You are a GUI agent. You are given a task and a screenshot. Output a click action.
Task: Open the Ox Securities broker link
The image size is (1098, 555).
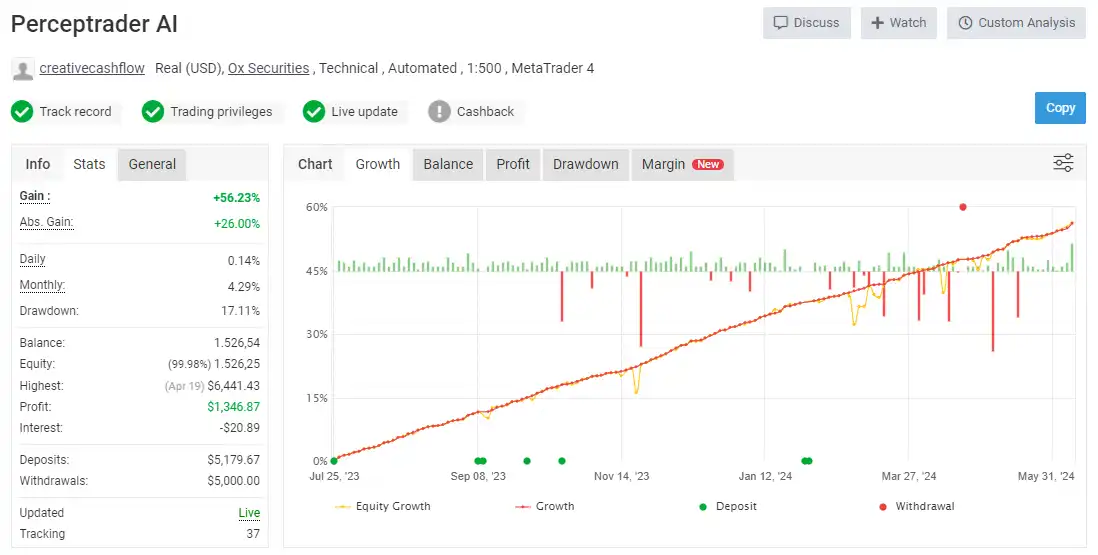[268, 68]
